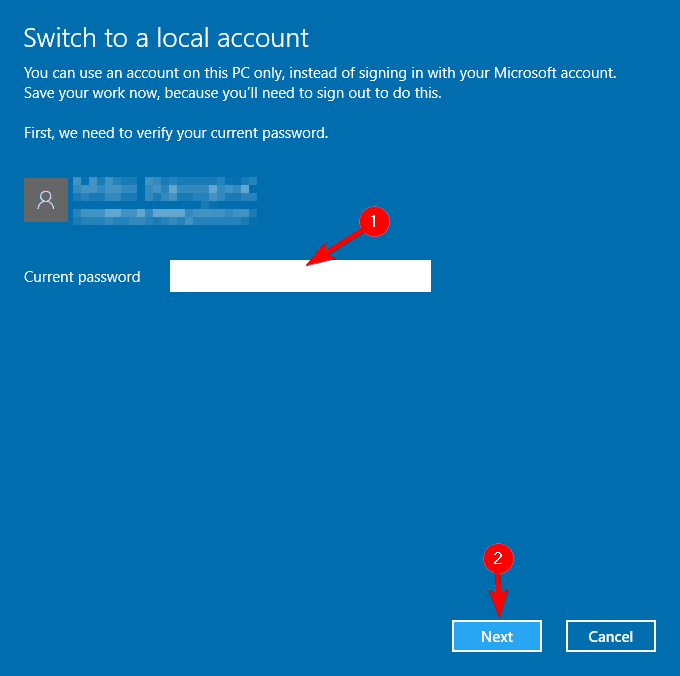Click the blurred account name text
This screenshot has height=676, width=680.
tap(165, 189)
